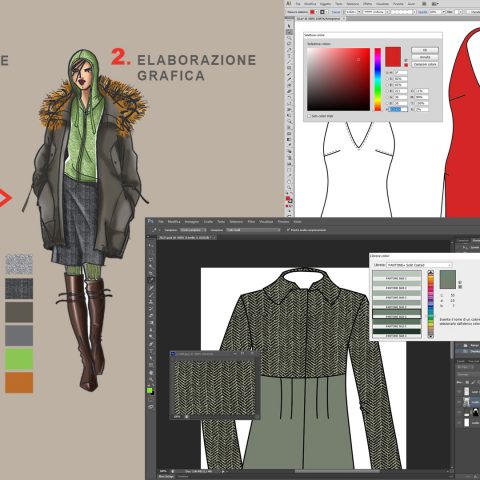Select the Clone Stamp tool
Screen dimensions: 480x480
(151, 302)
